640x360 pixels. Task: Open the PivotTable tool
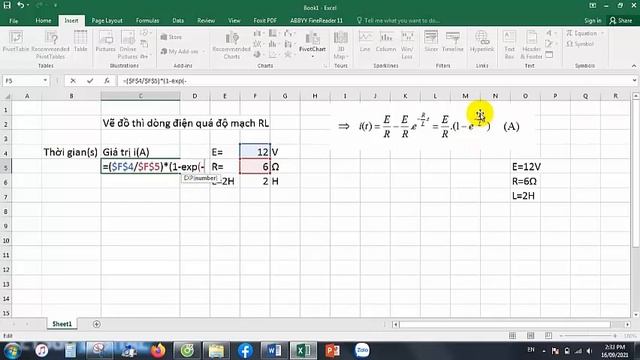pyautogui.click(x=16, y=42)
